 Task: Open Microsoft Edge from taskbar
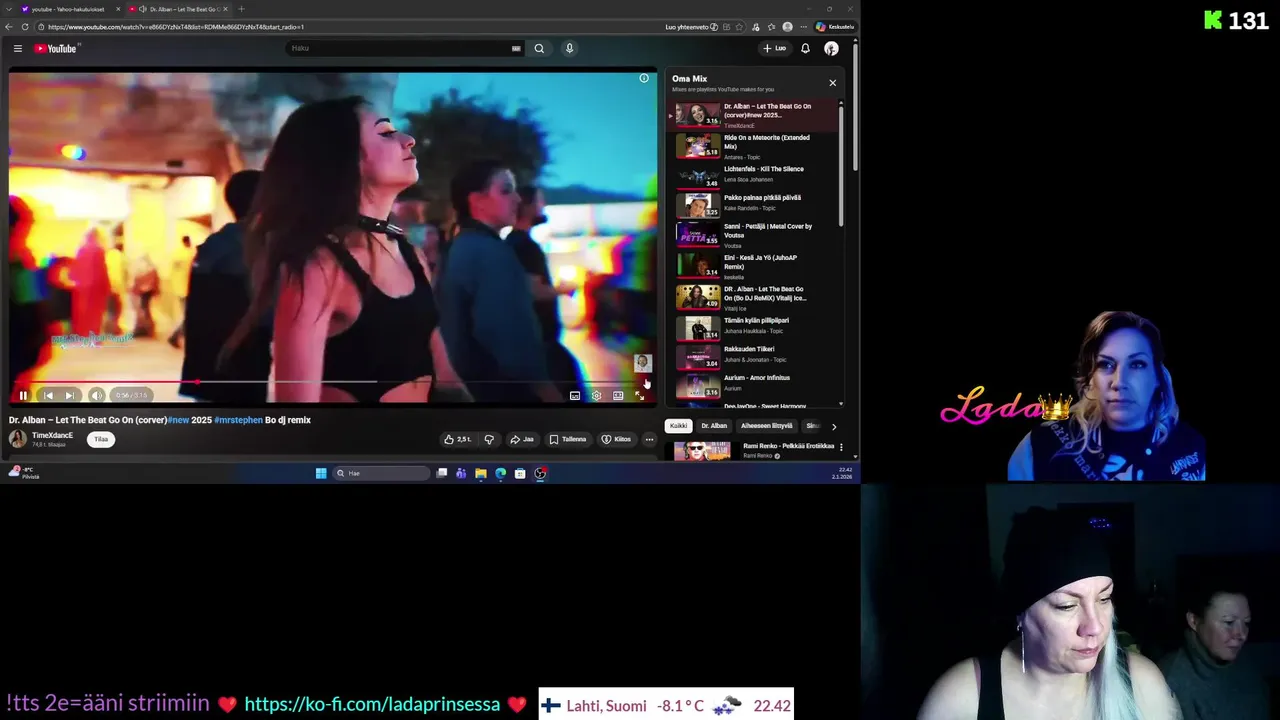pyautogui.click(x=500, y=473)
